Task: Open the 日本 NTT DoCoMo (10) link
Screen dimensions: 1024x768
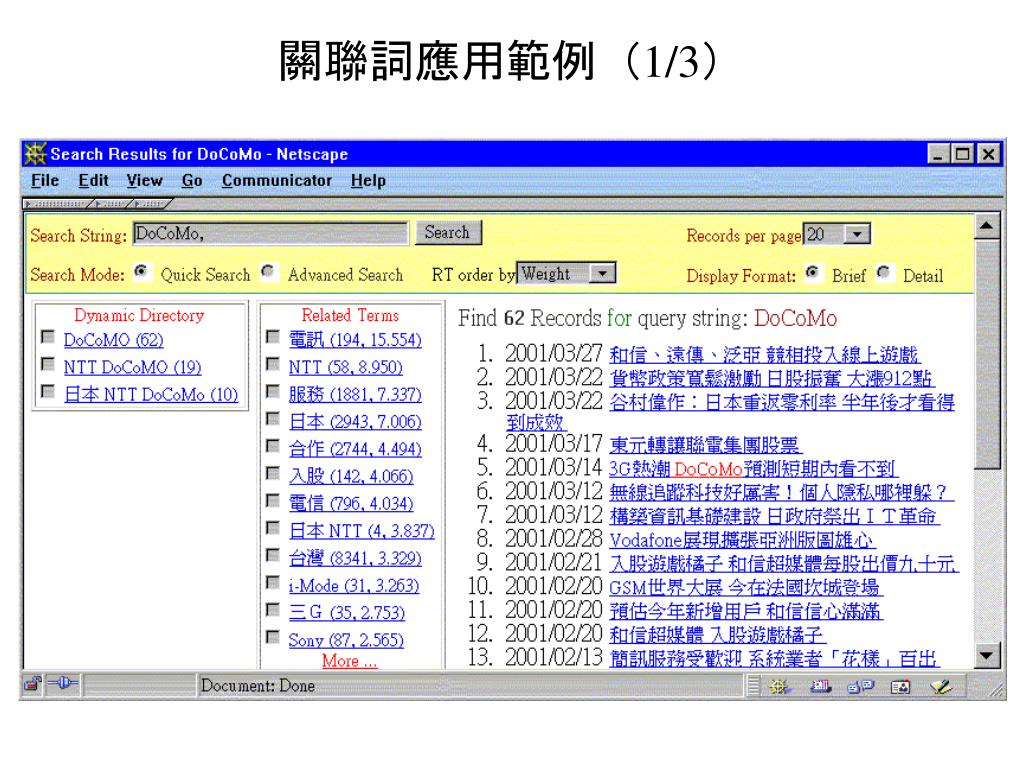Action: pos(151,394)
